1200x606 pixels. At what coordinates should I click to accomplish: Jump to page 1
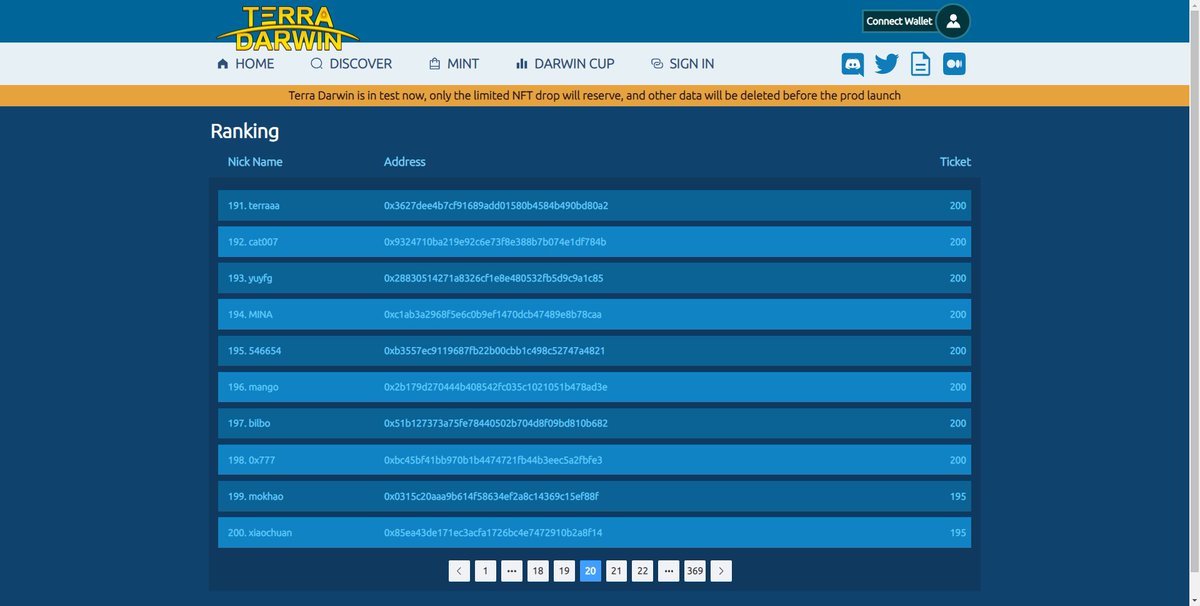[x=485, y=571]
